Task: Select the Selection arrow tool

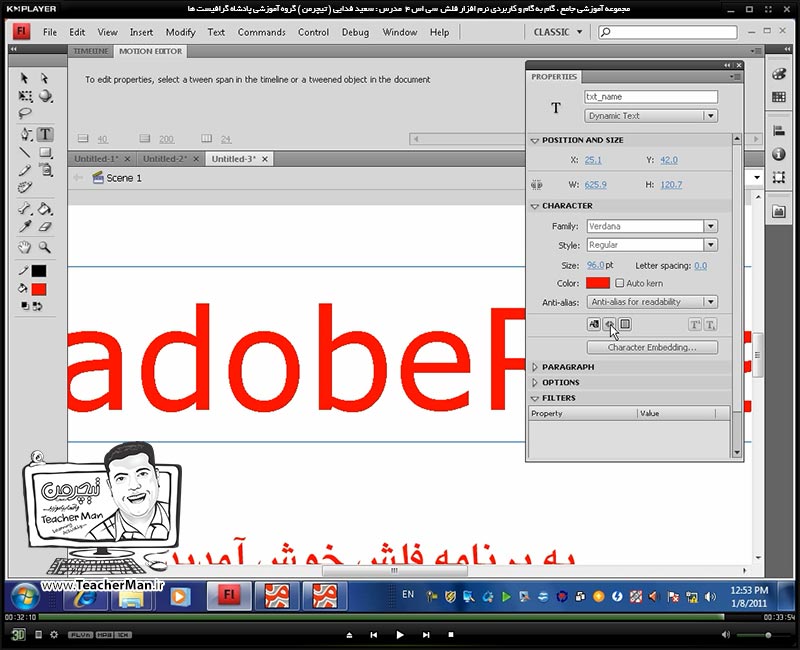Action: coord(24,78)
